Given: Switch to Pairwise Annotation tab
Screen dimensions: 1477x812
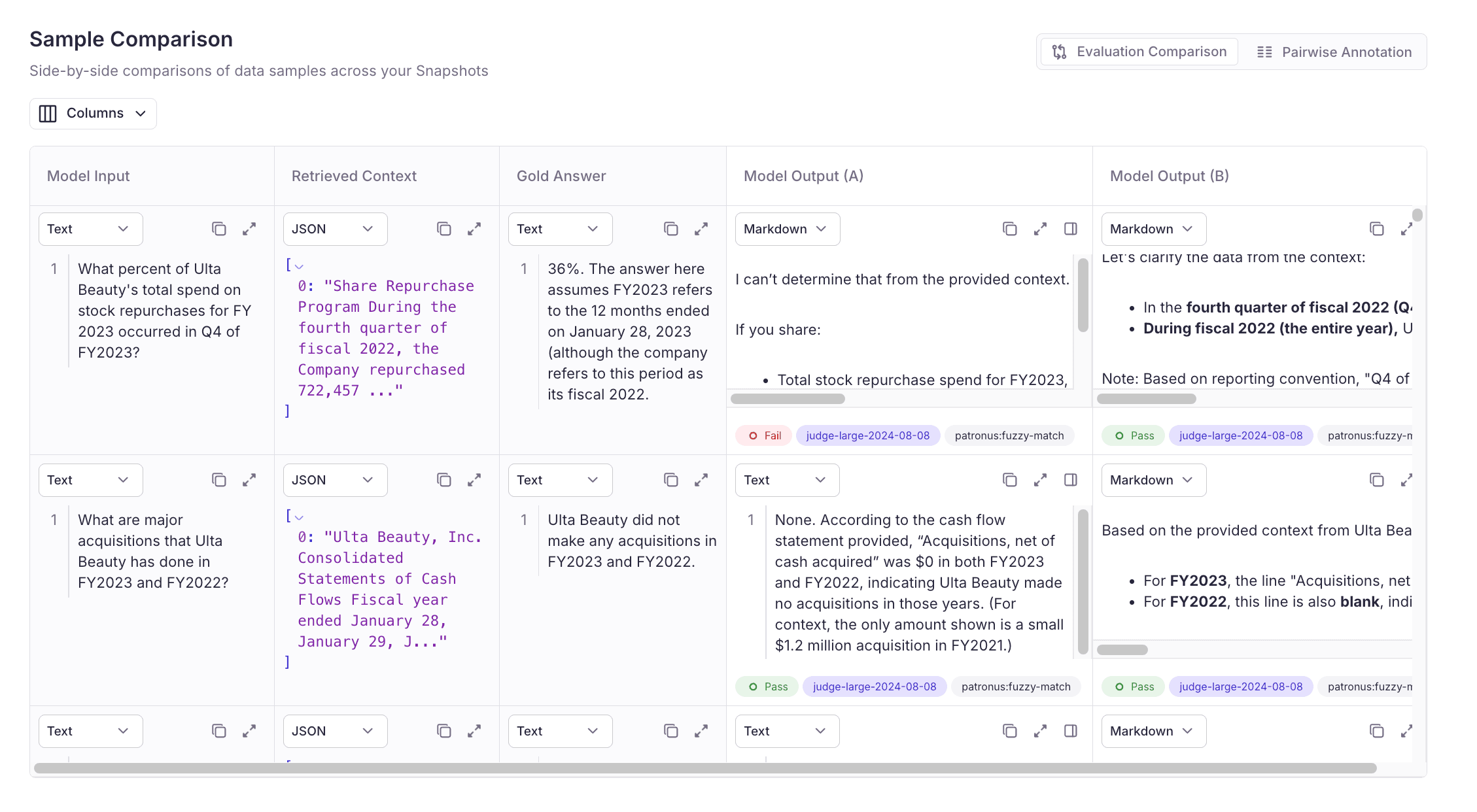Looking at the screenshot, I should tap(1334, 52).
